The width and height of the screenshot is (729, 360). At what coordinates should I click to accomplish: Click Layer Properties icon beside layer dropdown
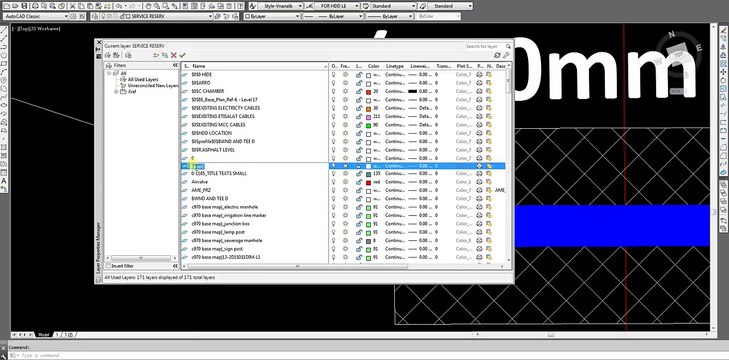click(x=95, y=16)
